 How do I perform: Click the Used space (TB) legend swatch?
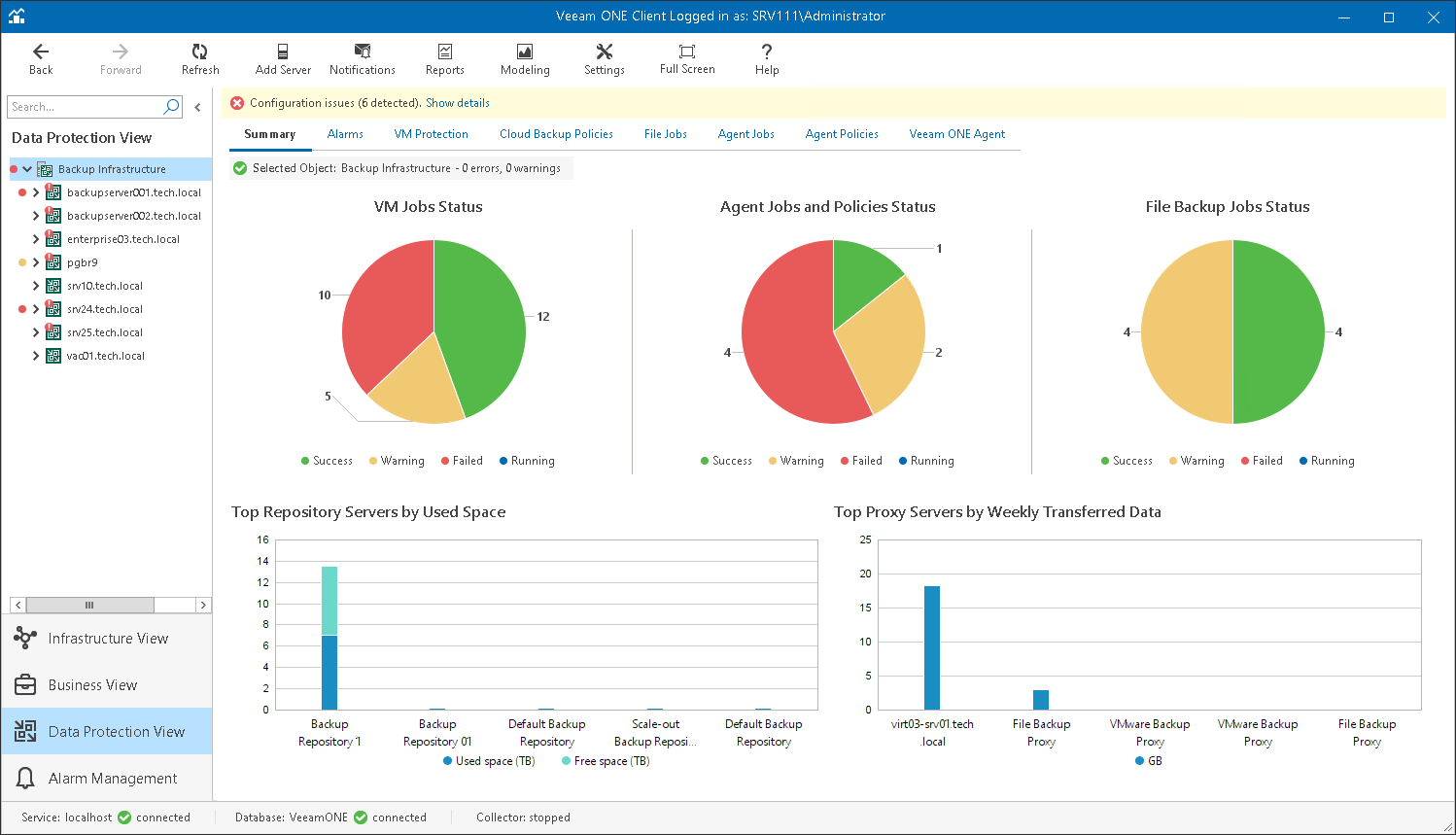coord(448,761)
